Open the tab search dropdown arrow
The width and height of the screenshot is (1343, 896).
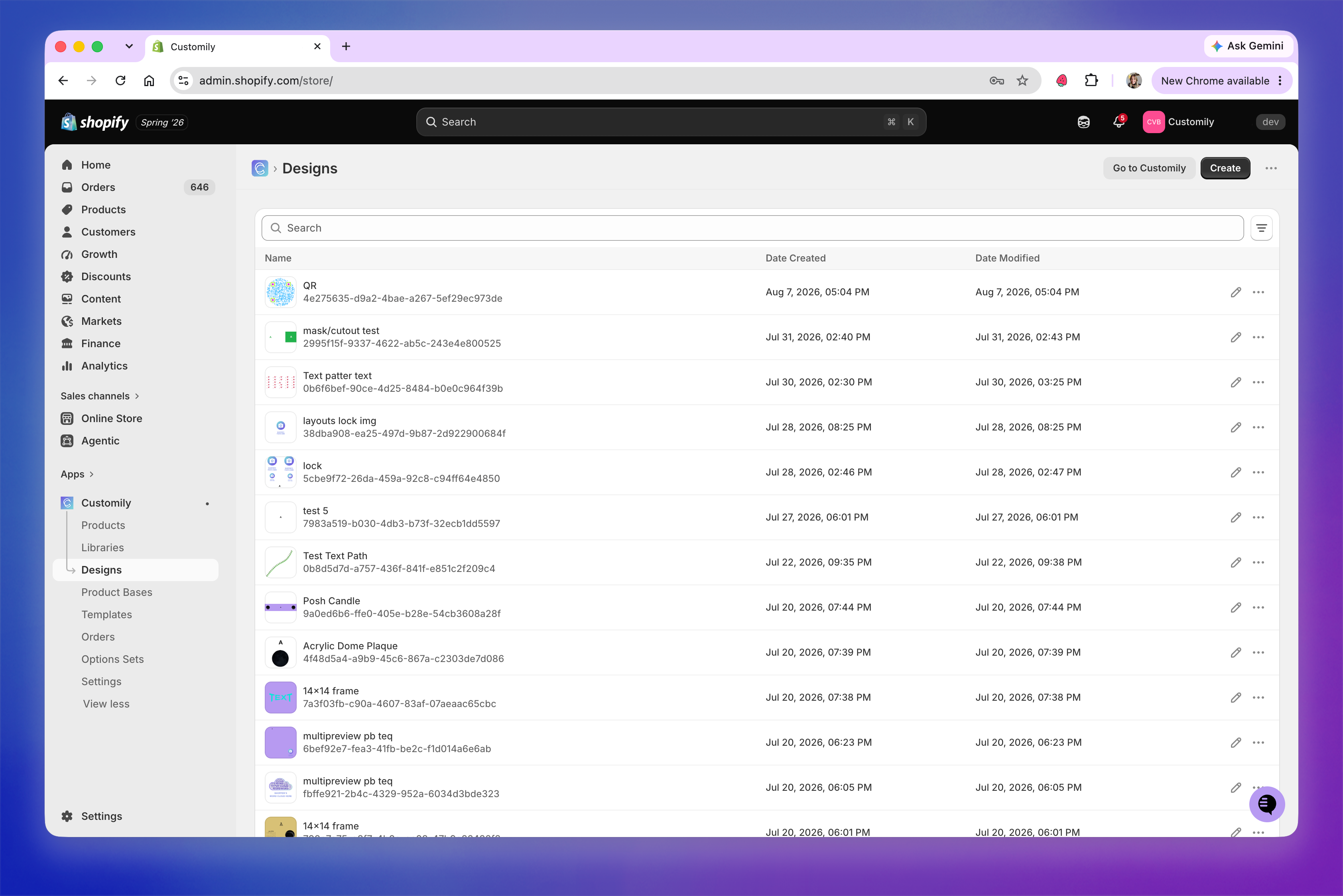pos(129,46)
